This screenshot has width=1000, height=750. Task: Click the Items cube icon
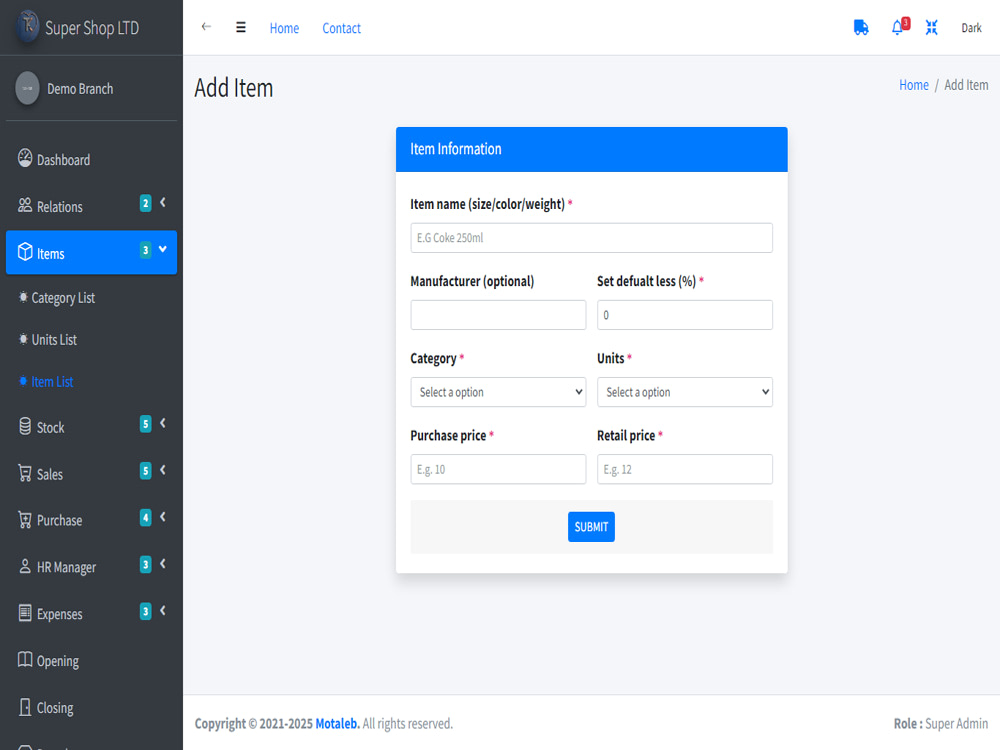(x=25, y=252)
